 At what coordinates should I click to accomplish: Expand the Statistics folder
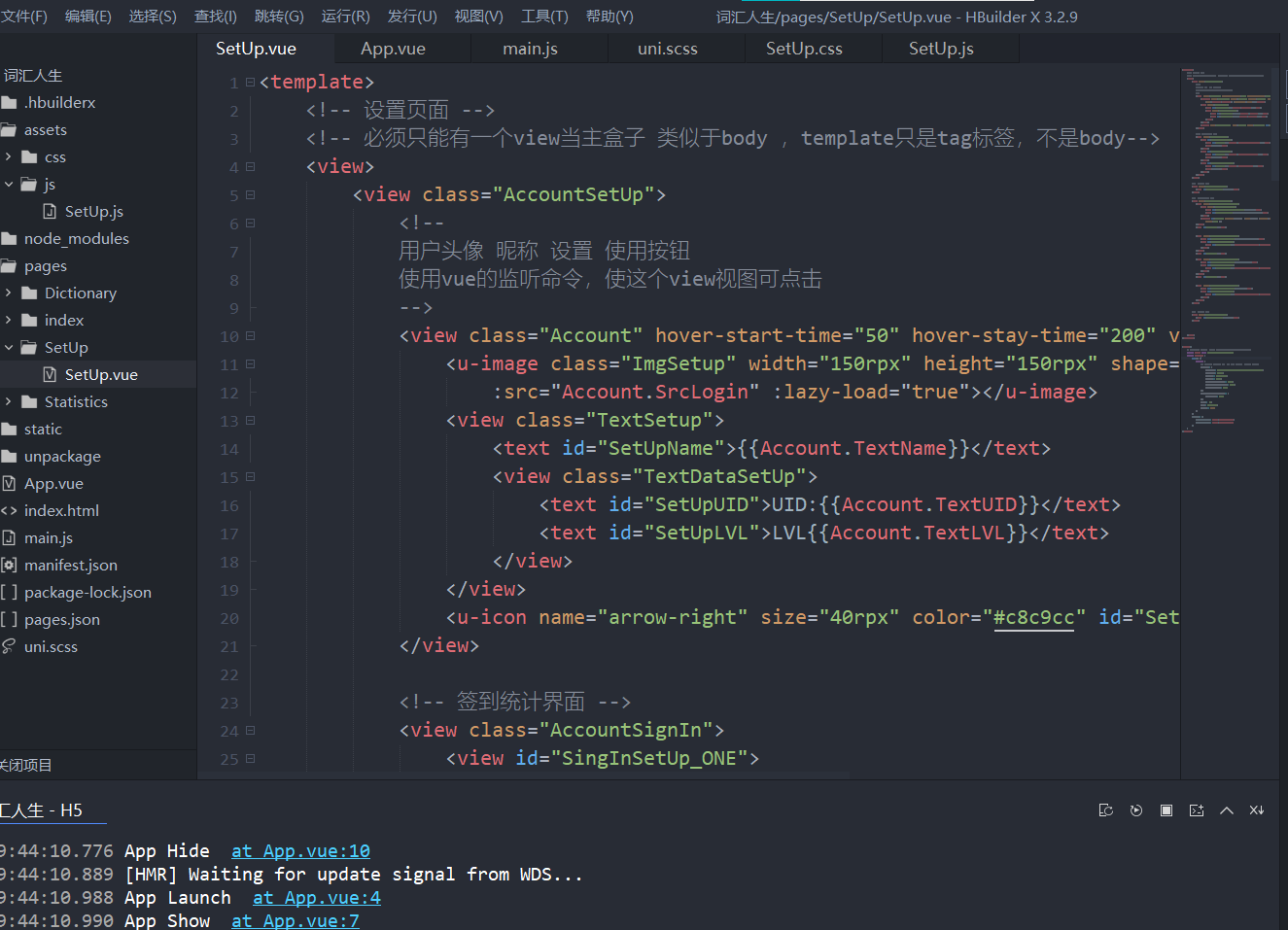[x=9, y=401]
